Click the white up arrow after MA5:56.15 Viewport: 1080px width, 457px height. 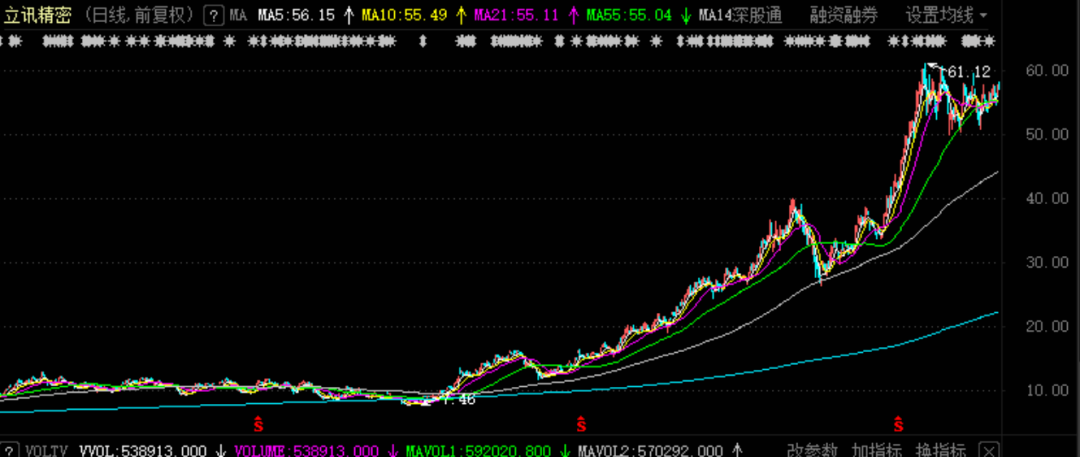click(349, 14)
